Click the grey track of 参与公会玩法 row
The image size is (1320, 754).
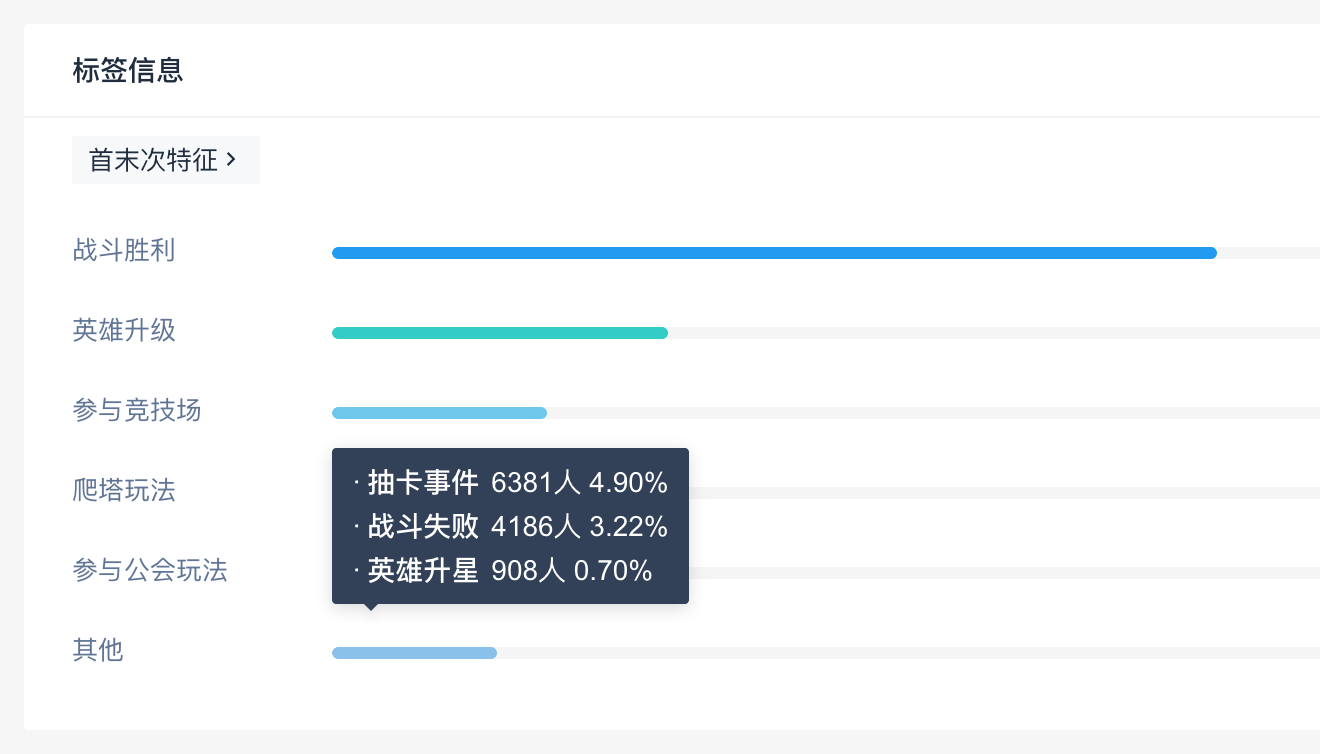pos(1000,573)
